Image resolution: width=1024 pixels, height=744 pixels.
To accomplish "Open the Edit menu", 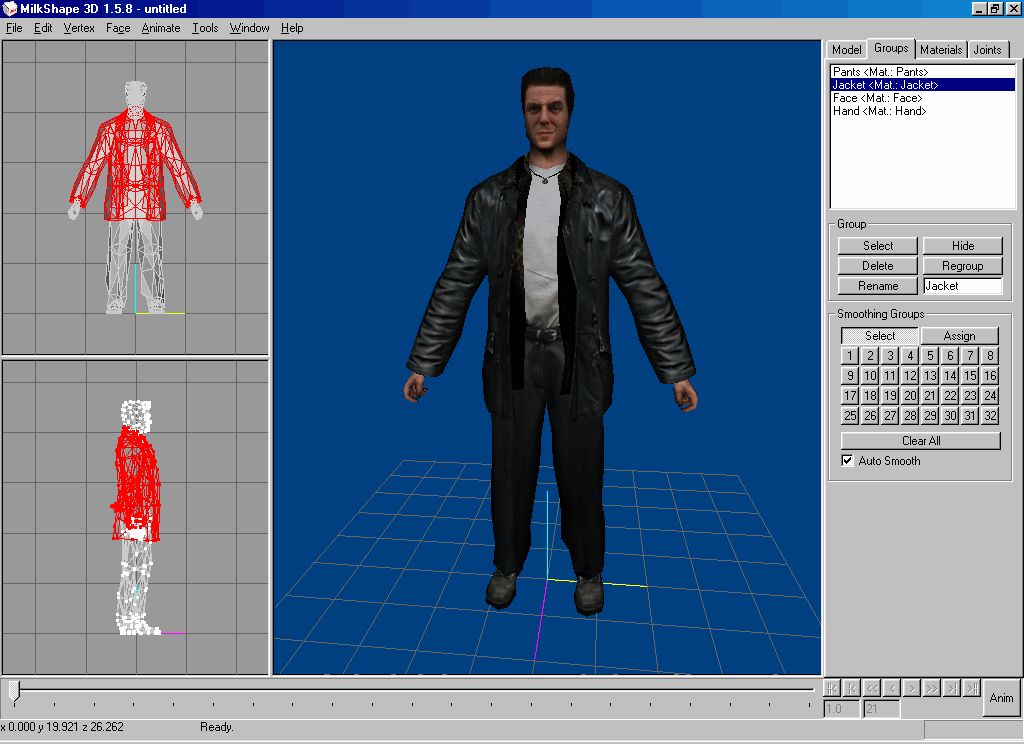I will 43,28.
